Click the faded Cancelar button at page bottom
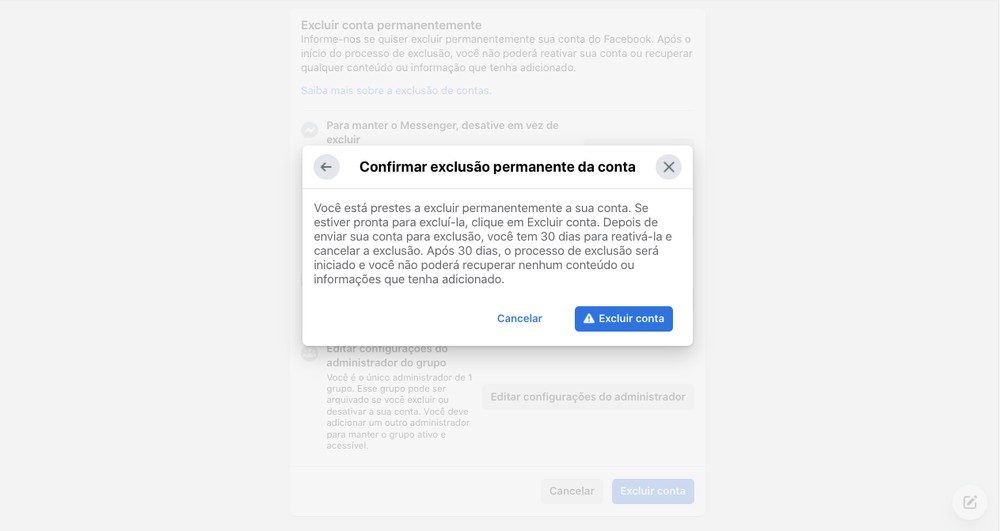The height and width of the screenshot is (531, 1000). (571, 491)
